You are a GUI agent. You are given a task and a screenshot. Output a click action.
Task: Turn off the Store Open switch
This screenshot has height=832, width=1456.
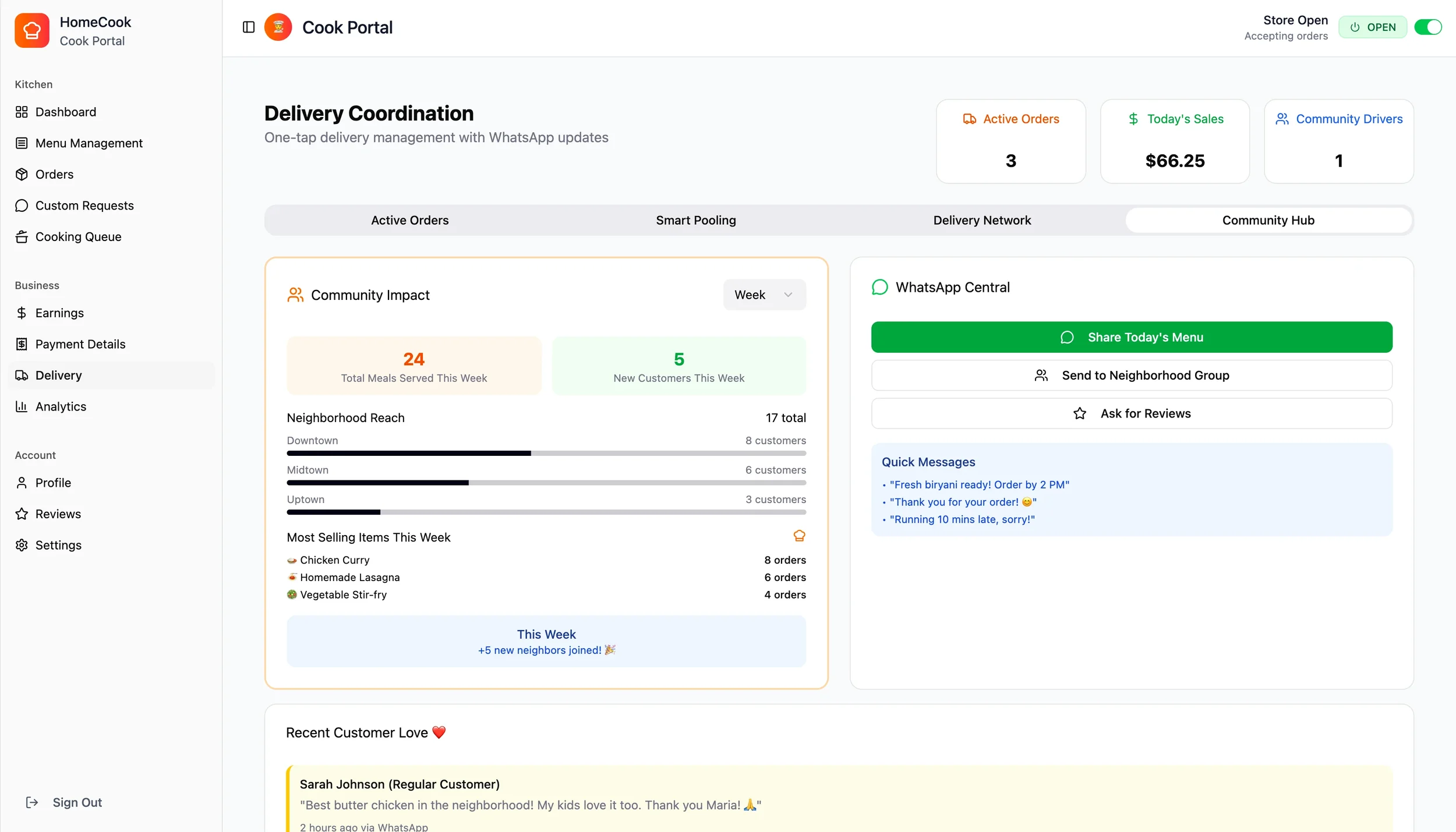click(1427, 27)
